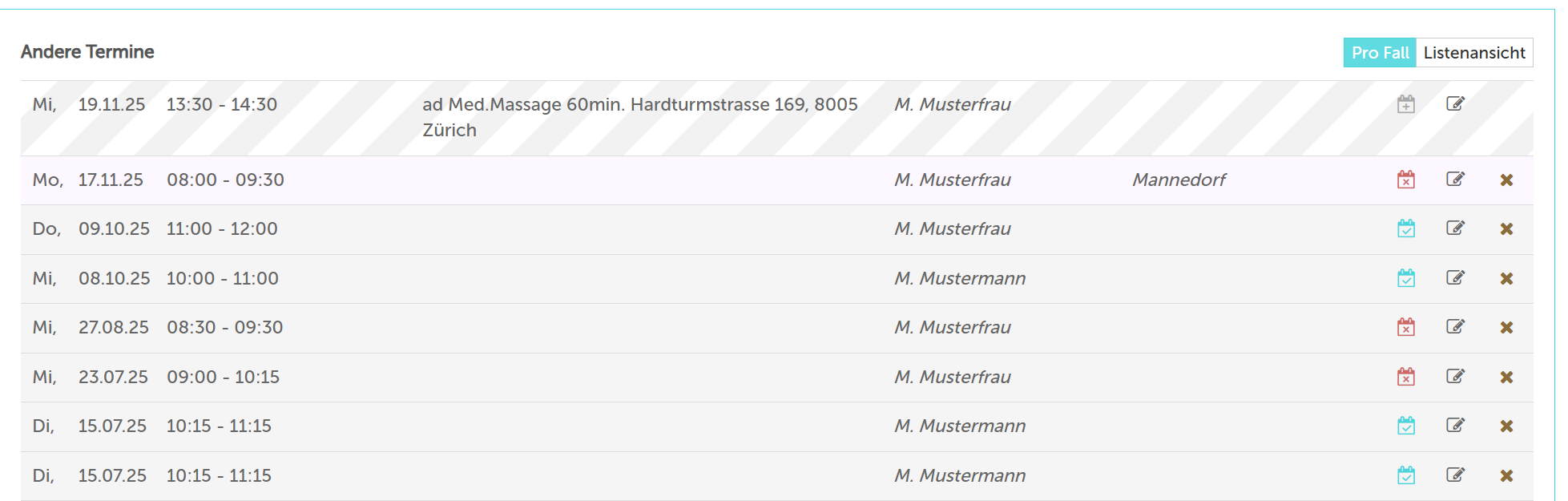This screenshot has height=501, width=1568.
Task: Edit the 19.11.25 Med.Massage appointment
Action: click(x=1455, y=104)
